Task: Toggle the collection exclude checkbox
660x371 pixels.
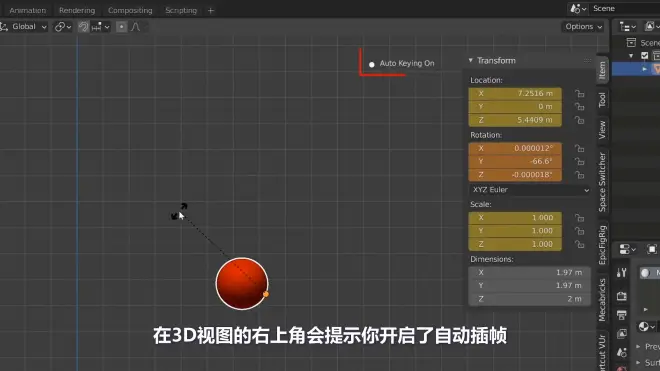Action: click(x=644, y=56)
